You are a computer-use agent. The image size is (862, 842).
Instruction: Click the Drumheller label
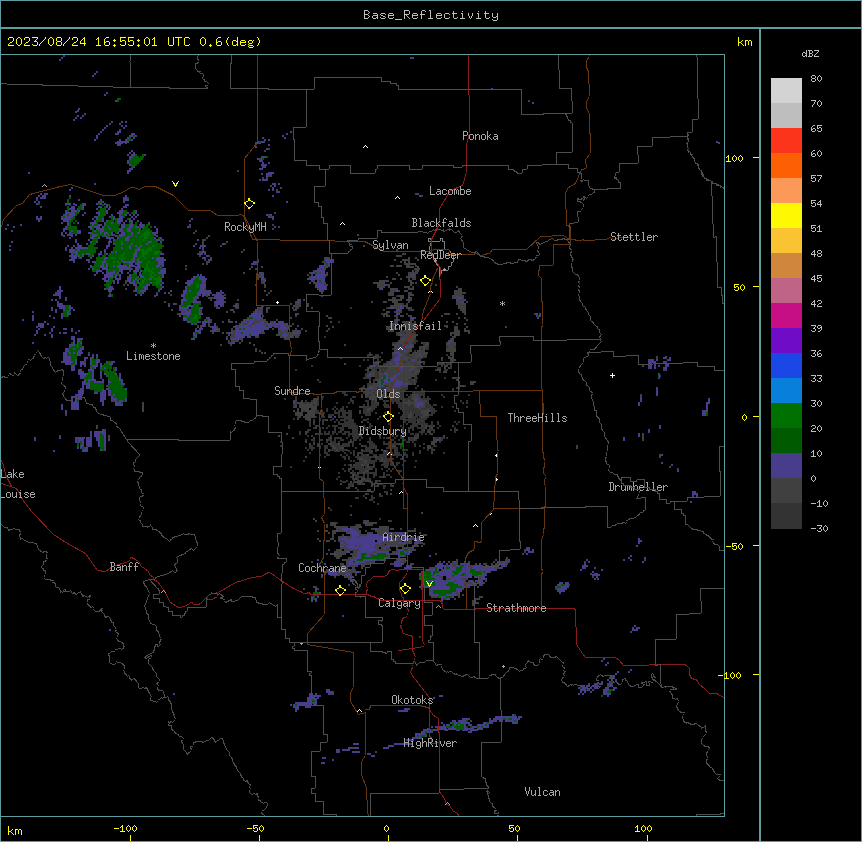[x=638, y=487]
